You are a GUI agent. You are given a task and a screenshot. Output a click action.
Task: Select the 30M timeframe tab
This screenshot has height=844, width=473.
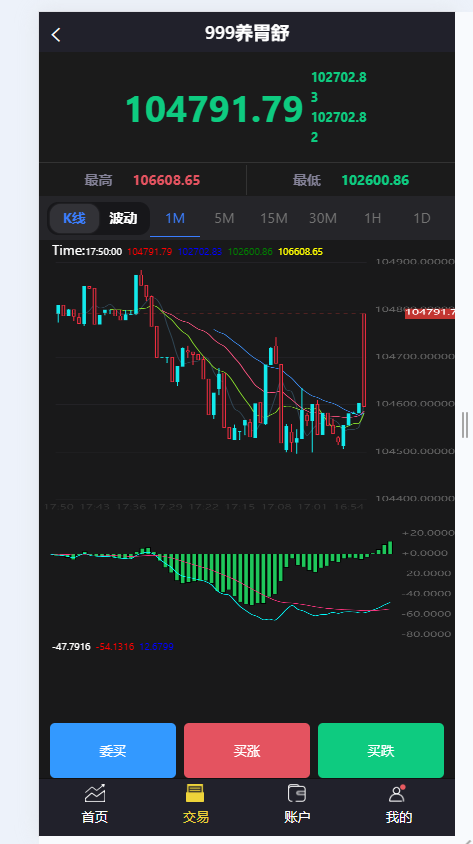click(x=323, y=219)
